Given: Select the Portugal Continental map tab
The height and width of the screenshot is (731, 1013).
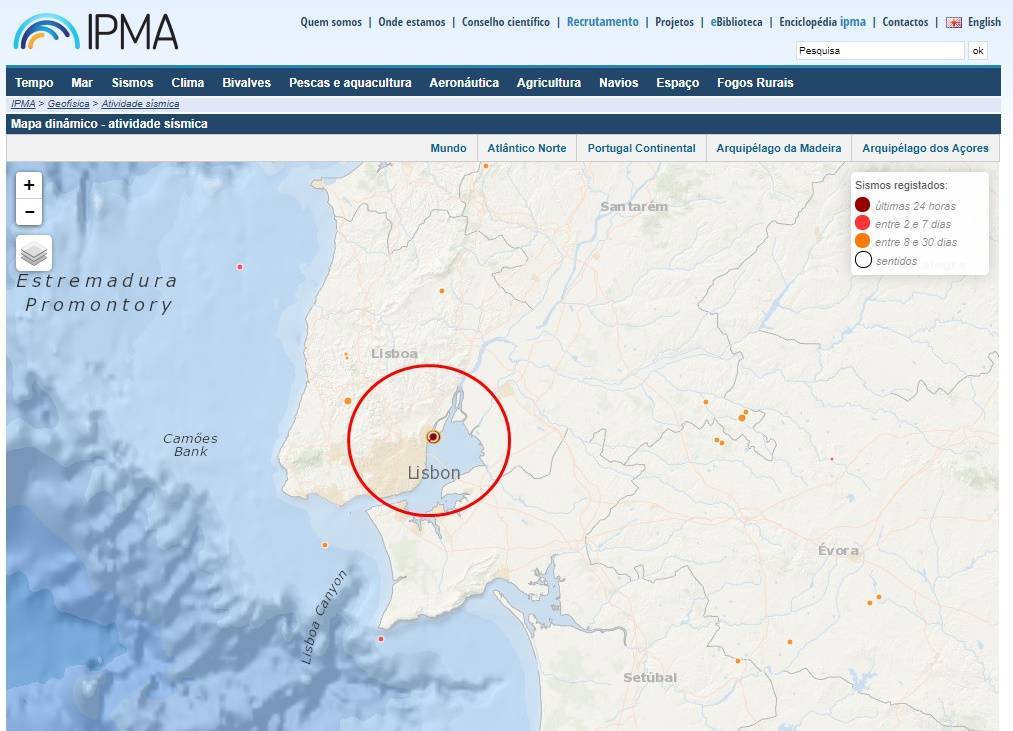Looking at the screenshot, I should 641,148.
